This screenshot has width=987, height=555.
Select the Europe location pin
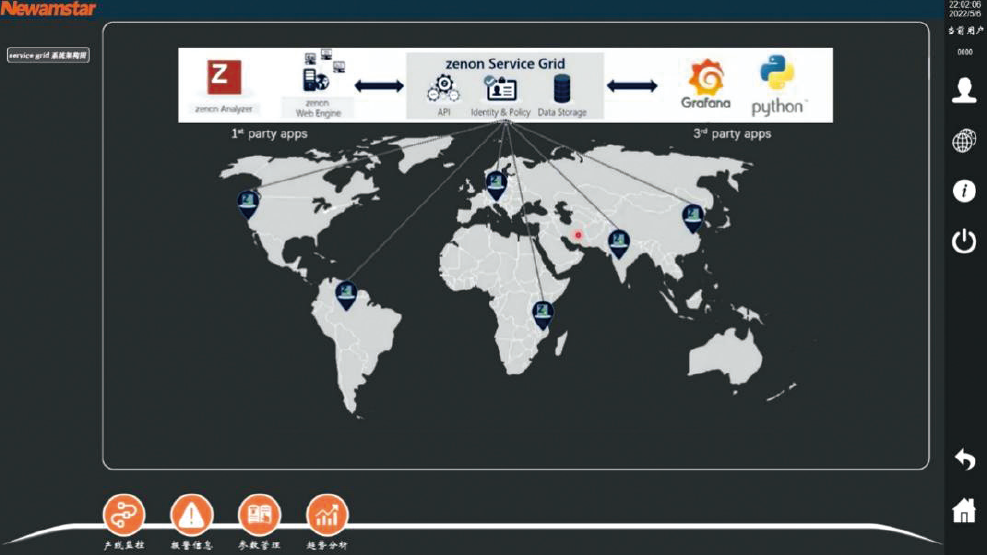click(496, 186)
